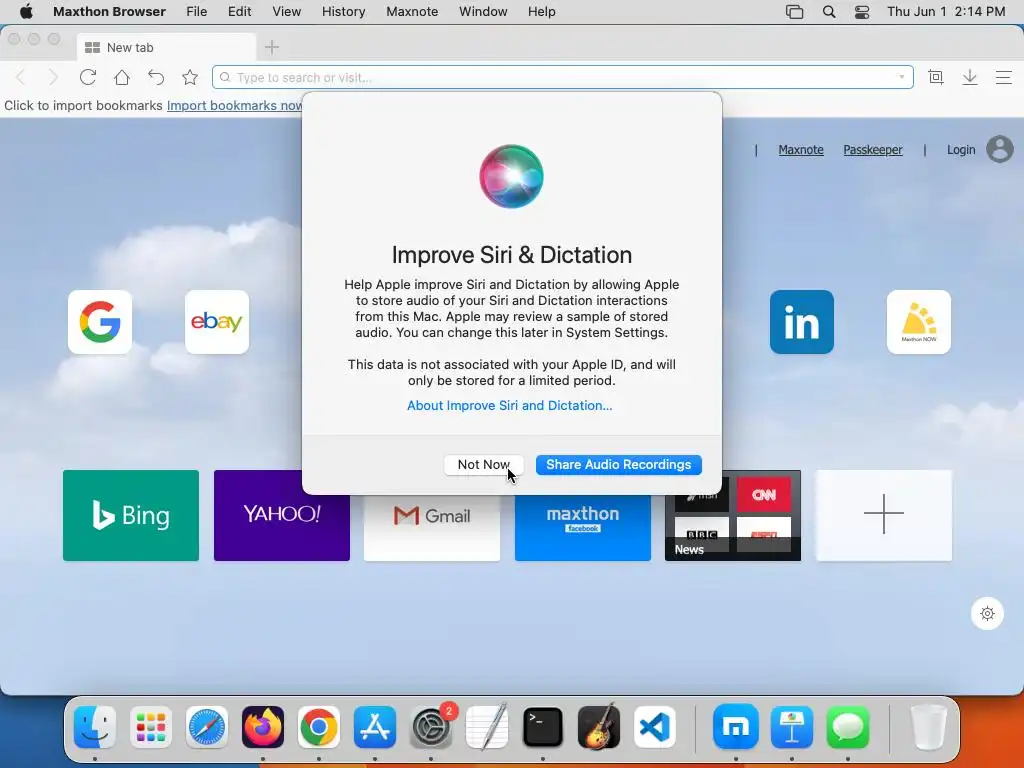
Task: Click Maxthon icon in the Dock
Action: 736,727
